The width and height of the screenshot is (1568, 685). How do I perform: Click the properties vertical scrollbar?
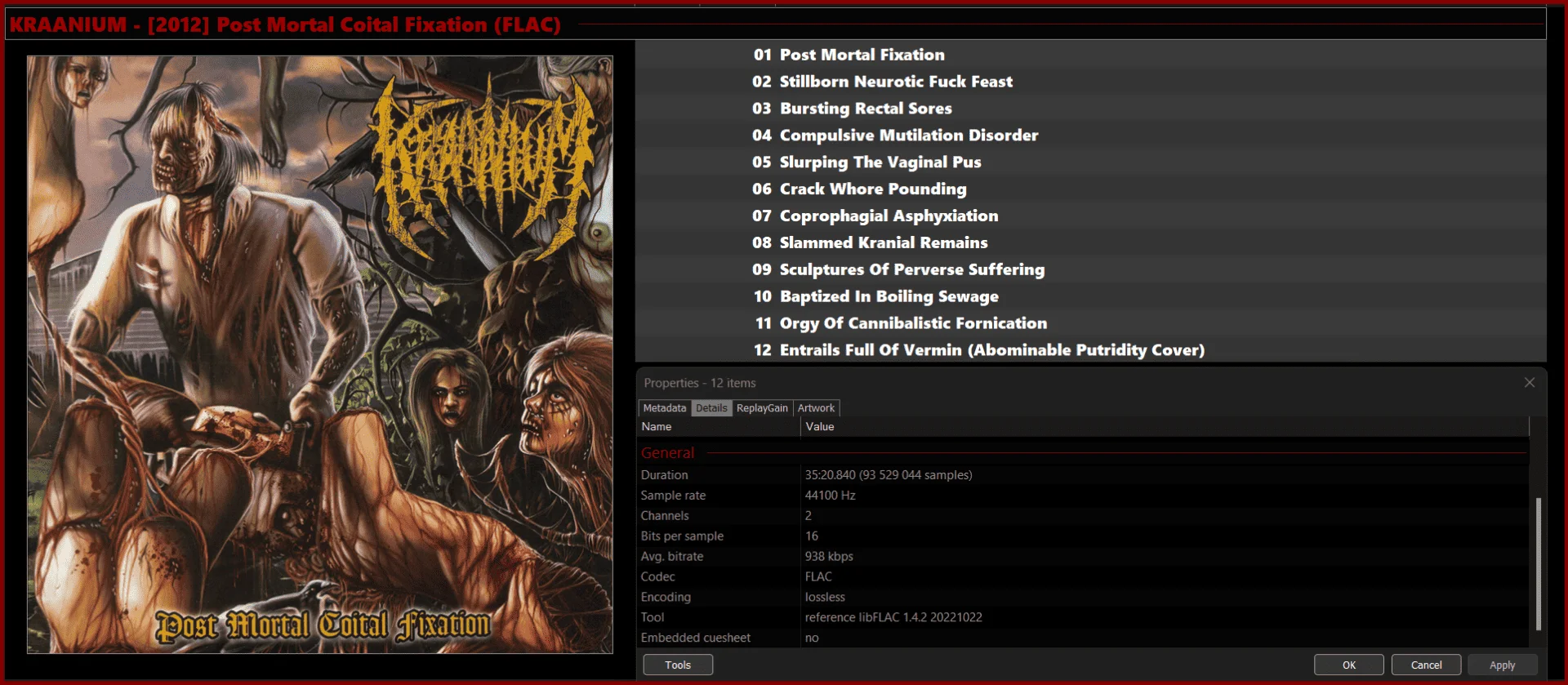tap(1538, 563)
